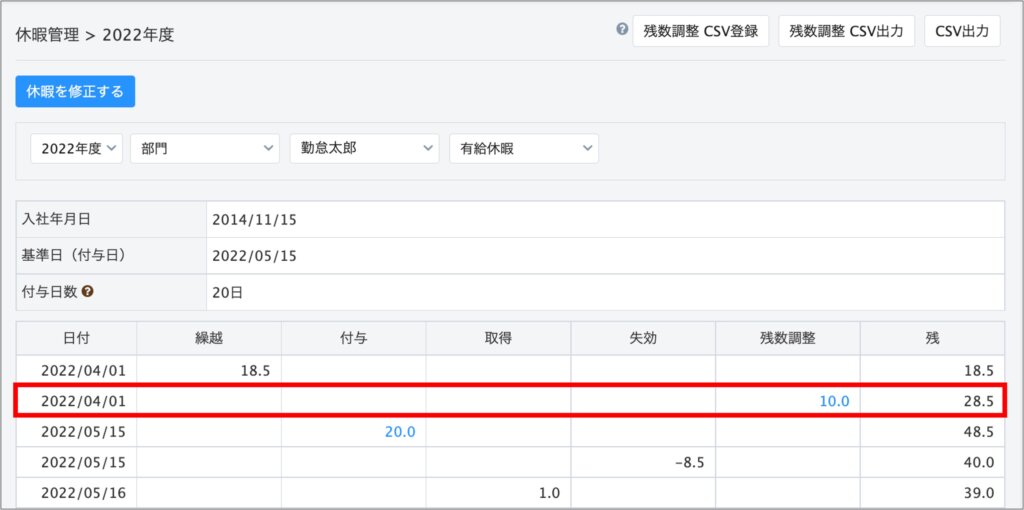Open the 10.0 残数調整 link
The image size is (1024, 510).
pos(834,400)
